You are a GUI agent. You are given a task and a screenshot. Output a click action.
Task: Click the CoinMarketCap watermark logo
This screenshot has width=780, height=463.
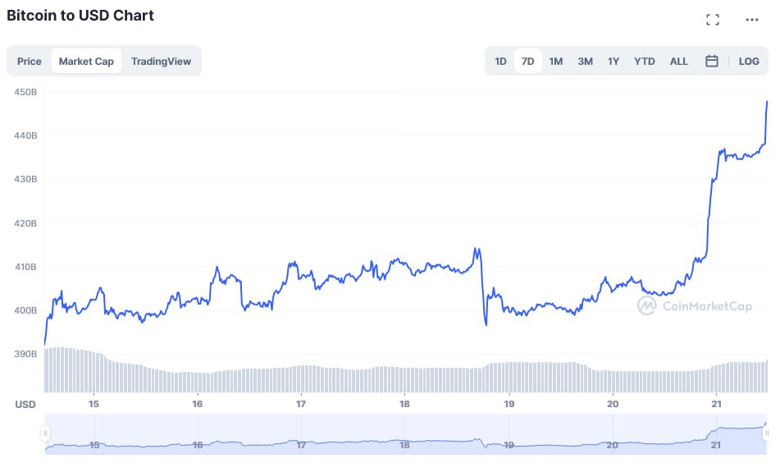[x=694, y=306]
